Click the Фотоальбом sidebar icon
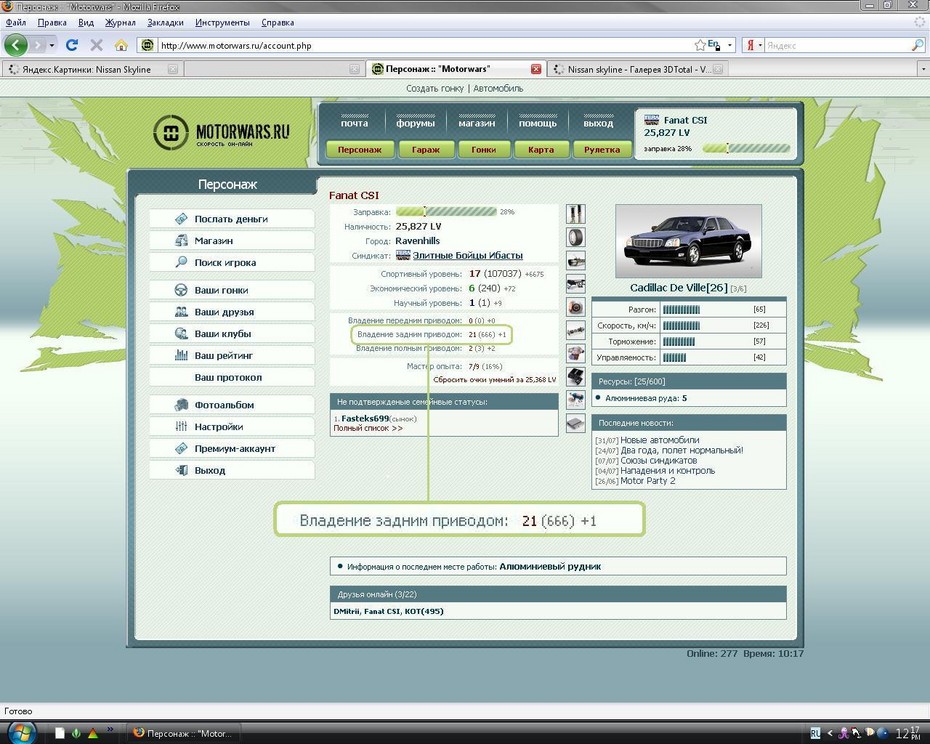930x744 pixels. pyautogui.click(x=181, y=405)
